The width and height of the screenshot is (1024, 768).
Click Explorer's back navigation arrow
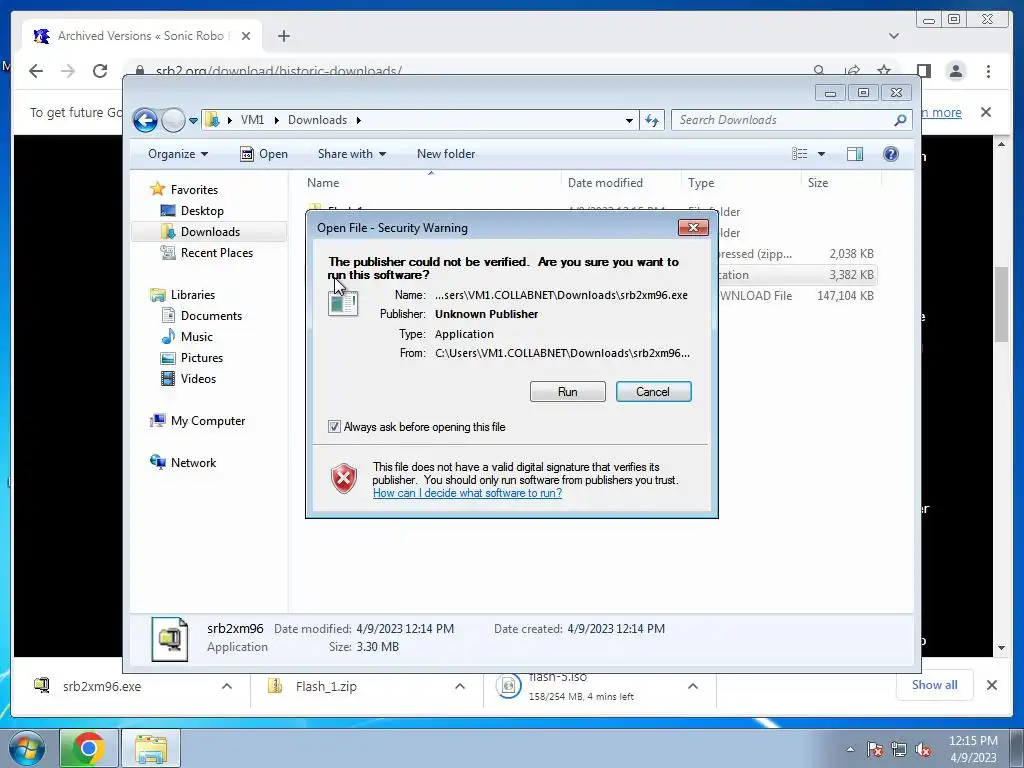coord(145,120)
